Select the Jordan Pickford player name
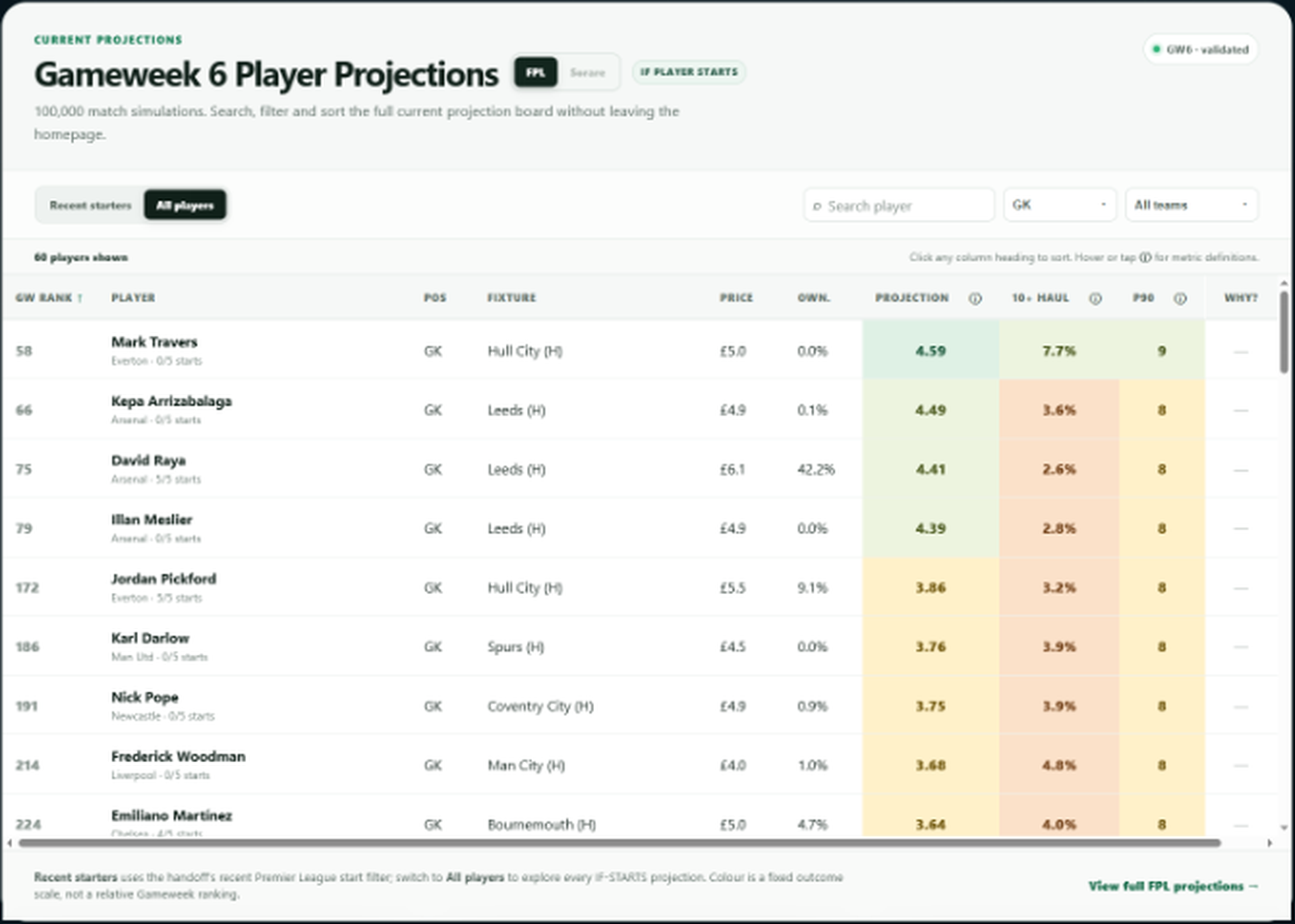 [164, 579]
